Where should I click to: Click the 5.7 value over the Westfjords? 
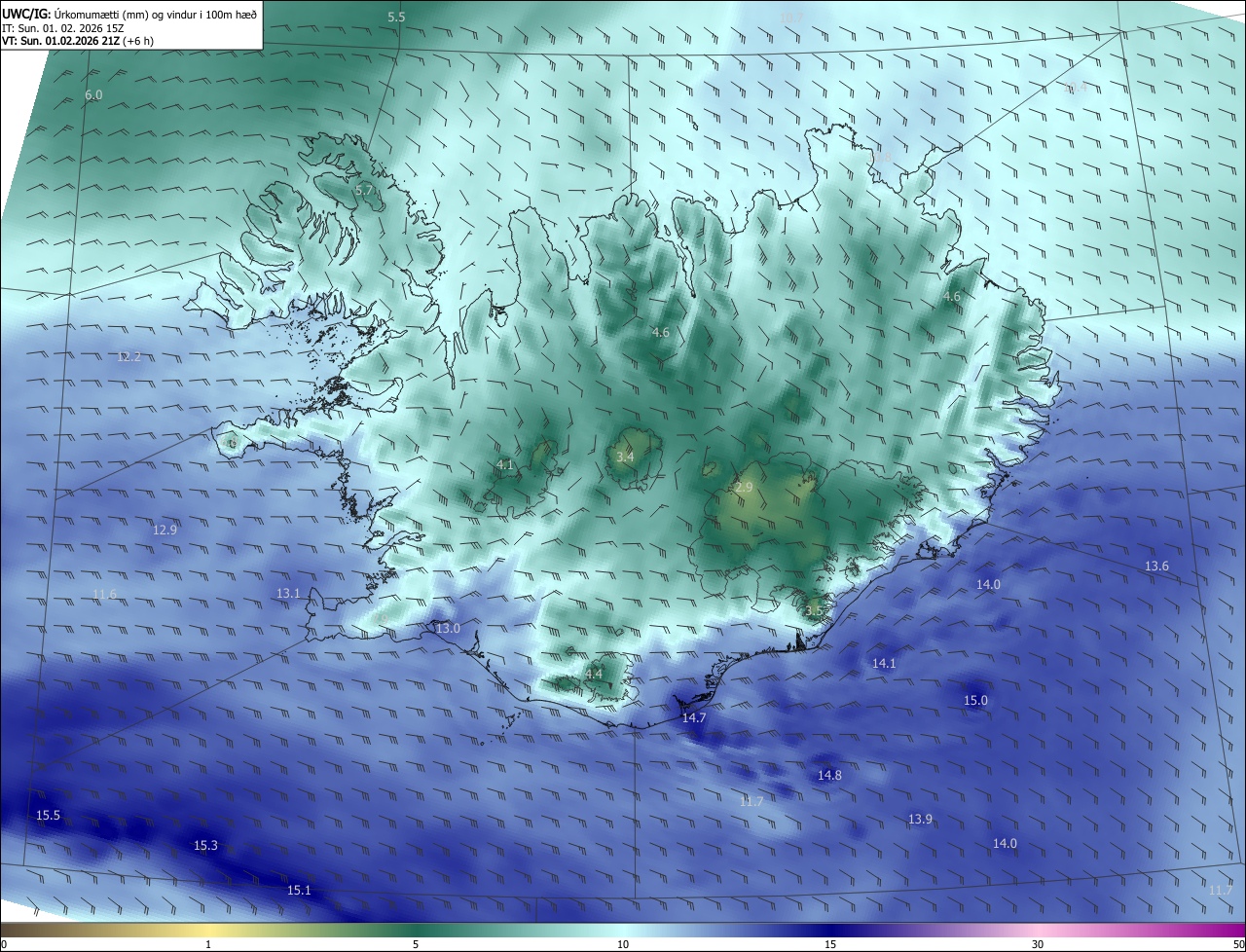tap(364, 191)
